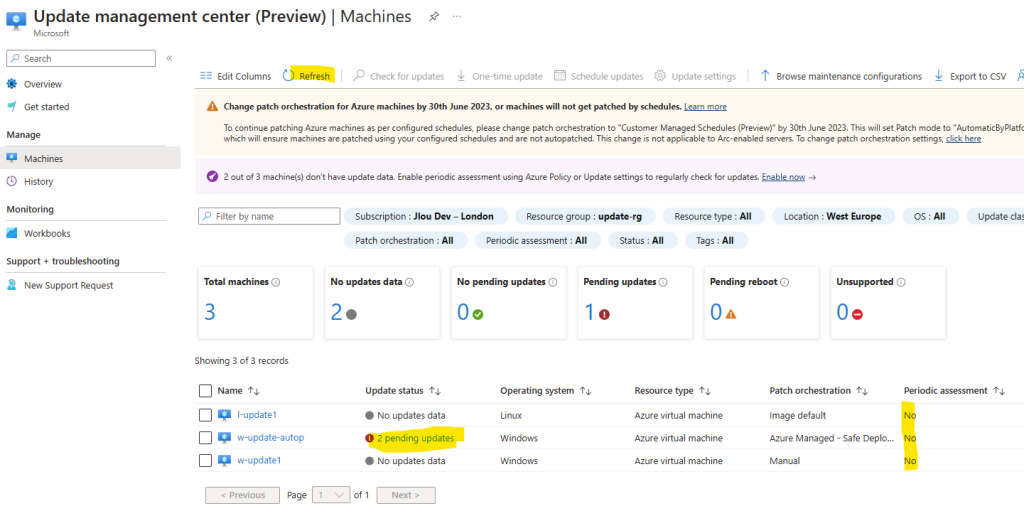Viewport: 1024px width, 516px height.
Task: Open the Status filter pill
Action: (x=641, y=240)
